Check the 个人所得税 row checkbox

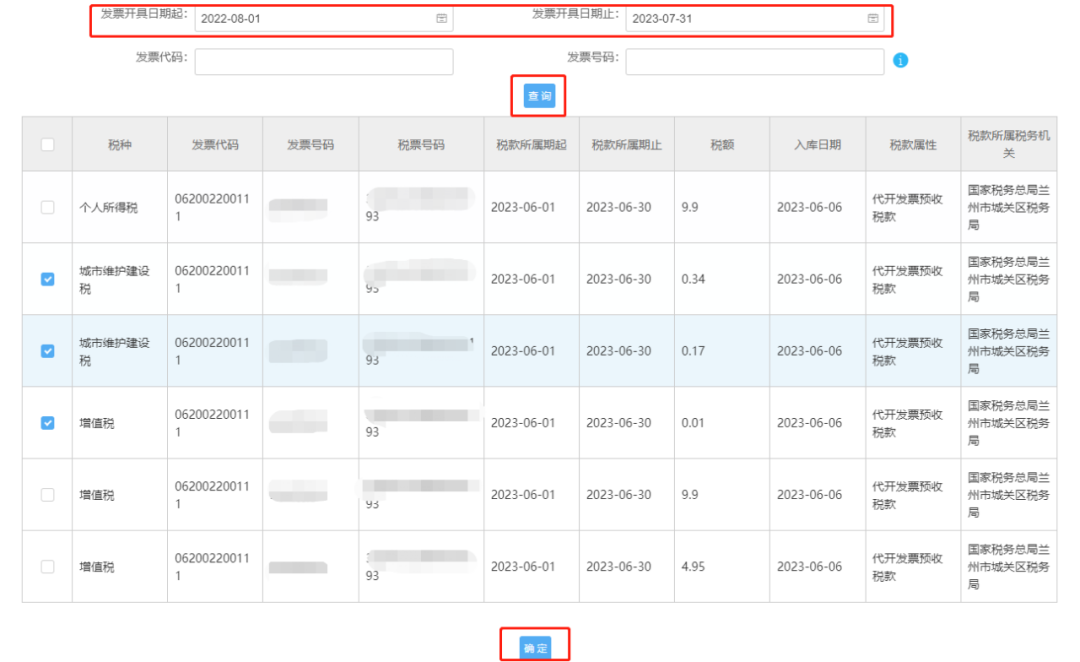click(48, 207)
